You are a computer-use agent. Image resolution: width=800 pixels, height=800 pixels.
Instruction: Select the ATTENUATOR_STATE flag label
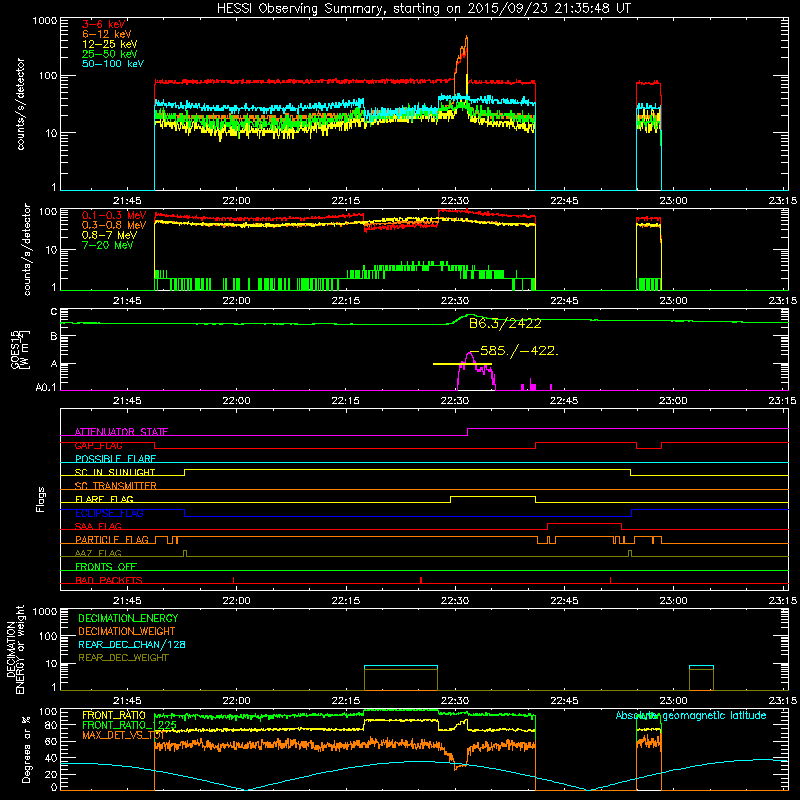pyautogui.click(x=121, y=432)
